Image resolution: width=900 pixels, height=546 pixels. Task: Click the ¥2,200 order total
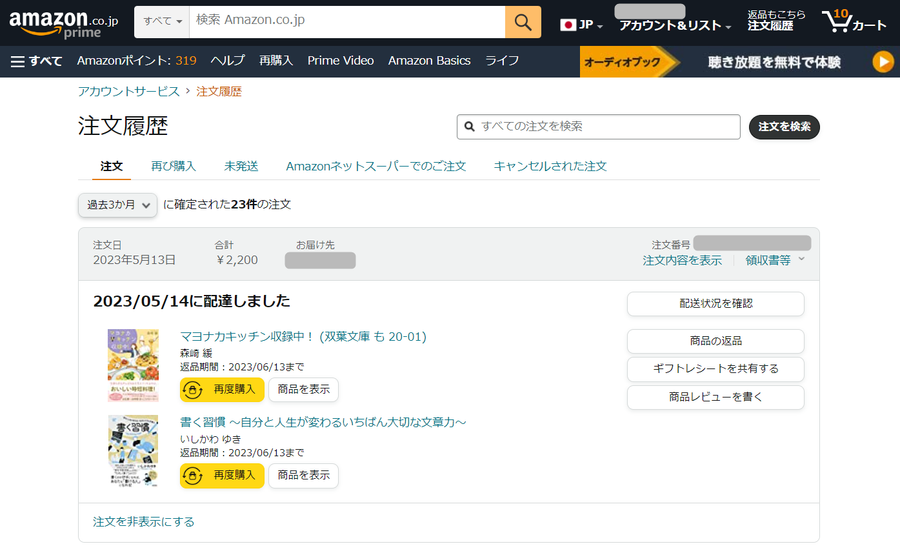[x=236, y=260]
